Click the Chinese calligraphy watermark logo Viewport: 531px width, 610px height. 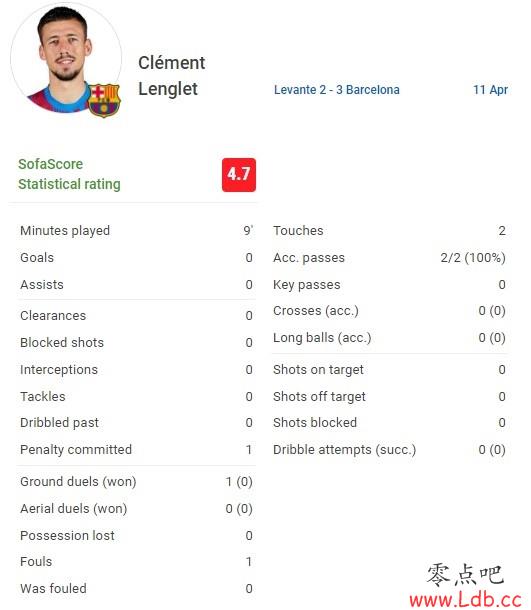465,575
